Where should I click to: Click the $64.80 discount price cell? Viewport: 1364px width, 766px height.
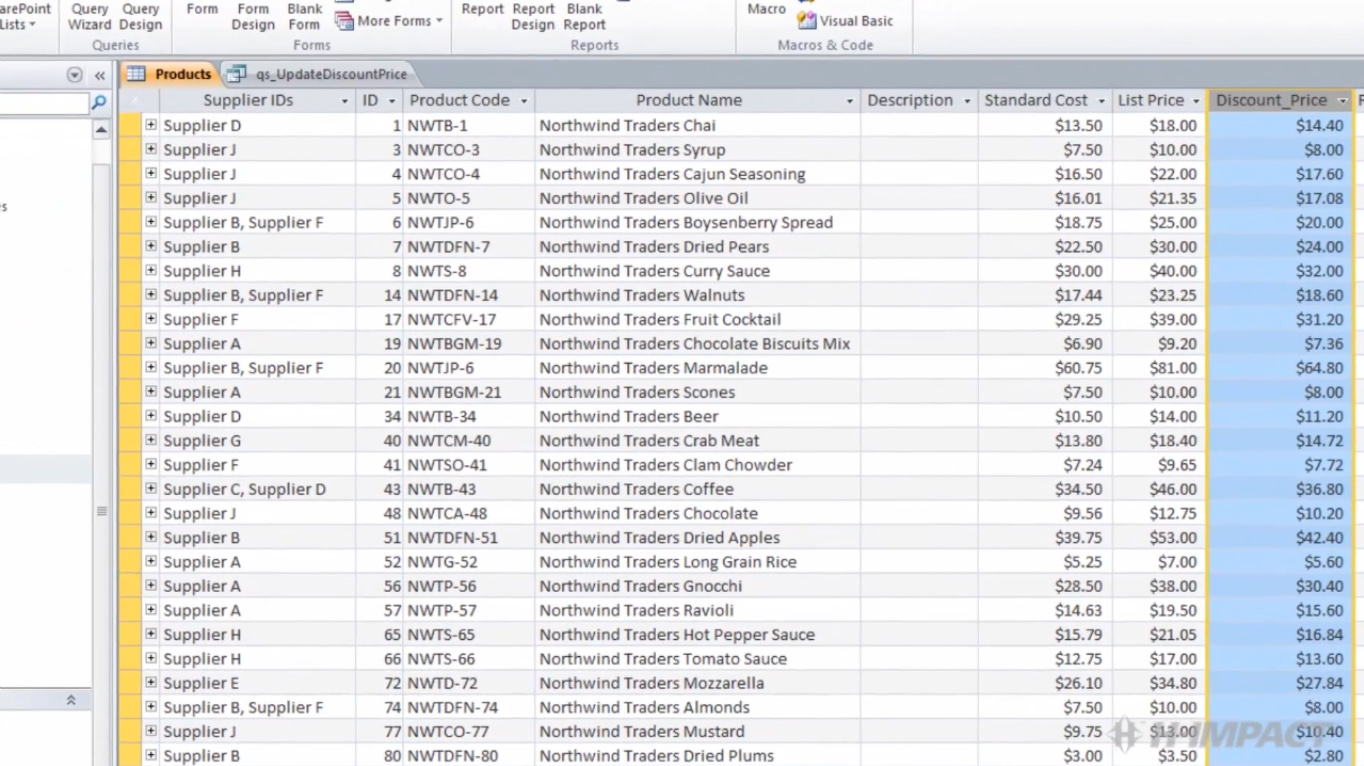pos(1282,368)
